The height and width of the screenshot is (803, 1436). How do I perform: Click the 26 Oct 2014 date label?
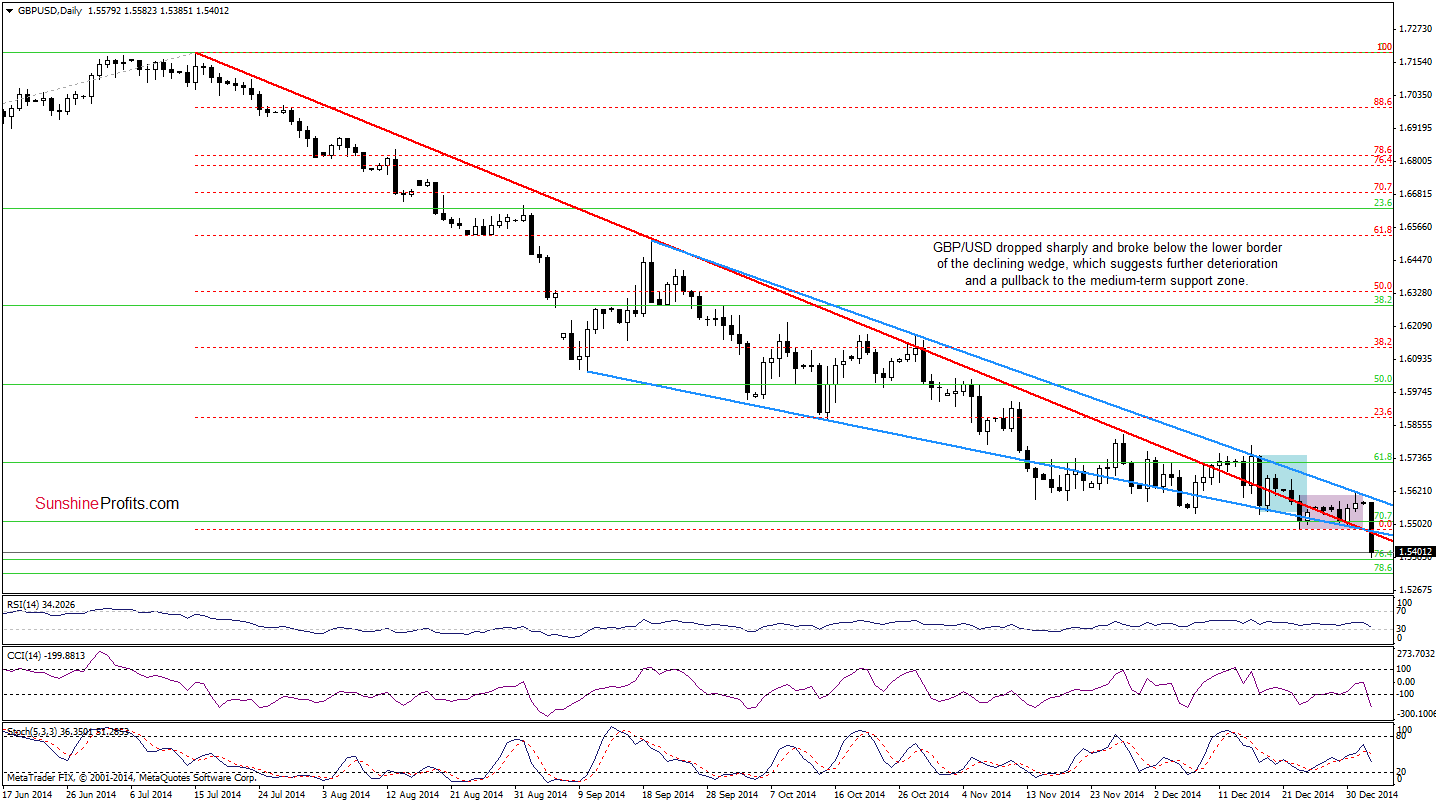point(923,794)
